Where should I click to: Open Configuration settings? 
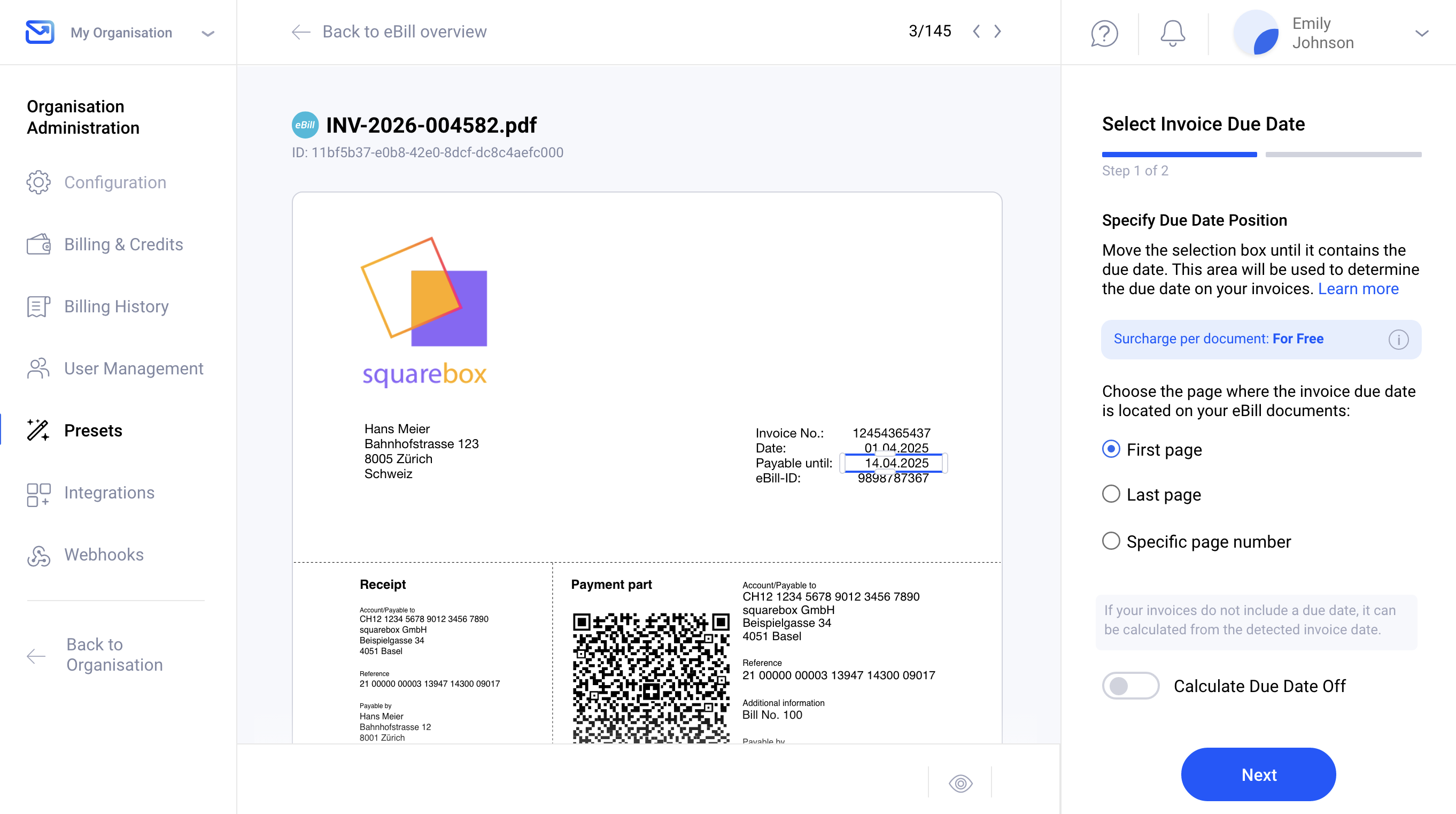(x=115, y=182)
